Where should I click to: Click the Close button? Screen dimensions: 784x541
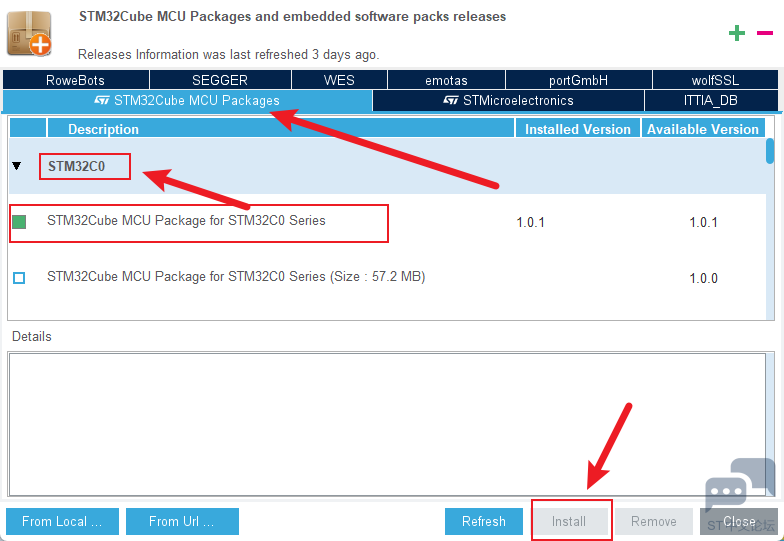738,522
